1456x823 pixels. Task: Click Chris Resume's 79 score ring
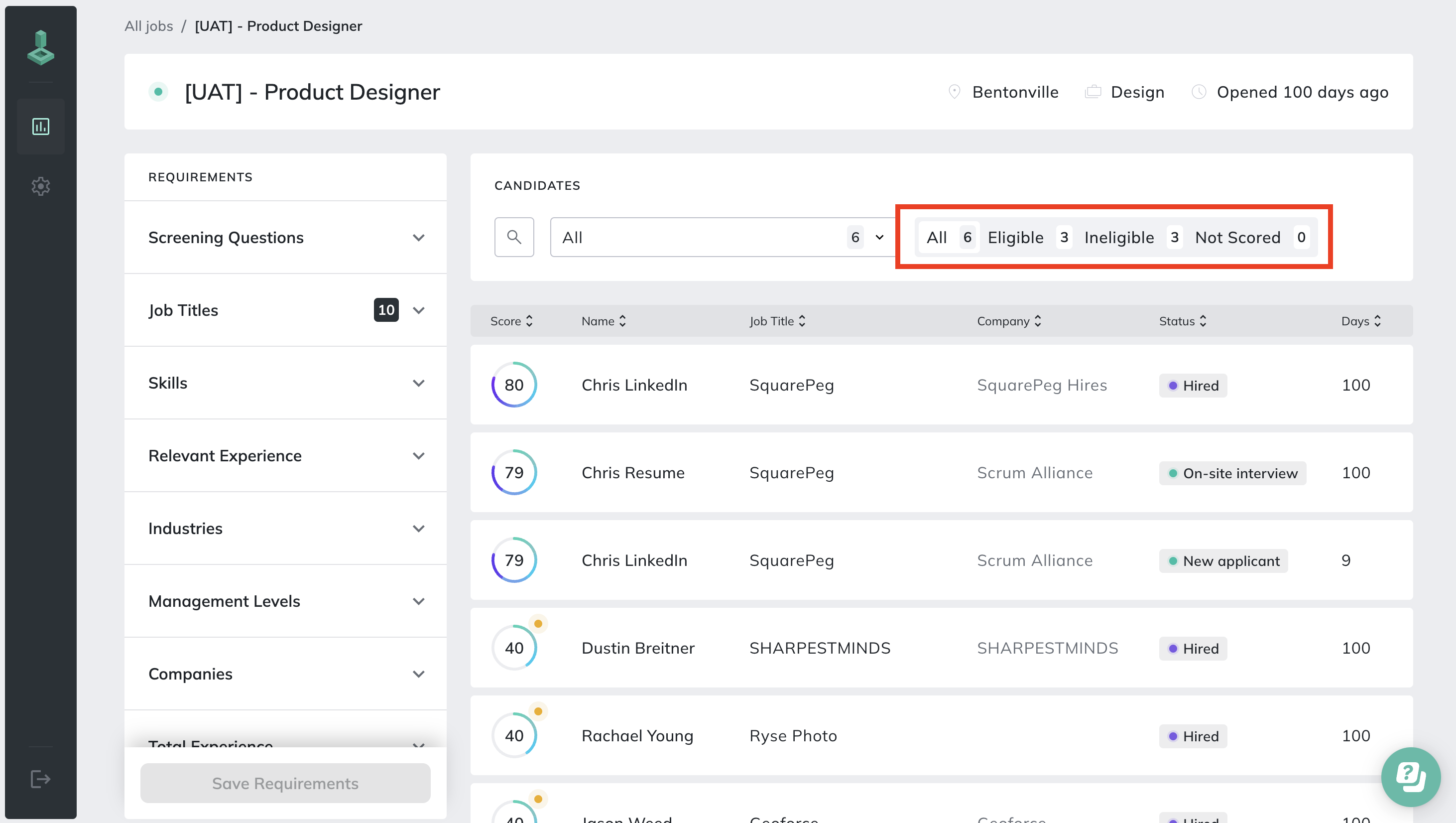click(x=514, y=473)
